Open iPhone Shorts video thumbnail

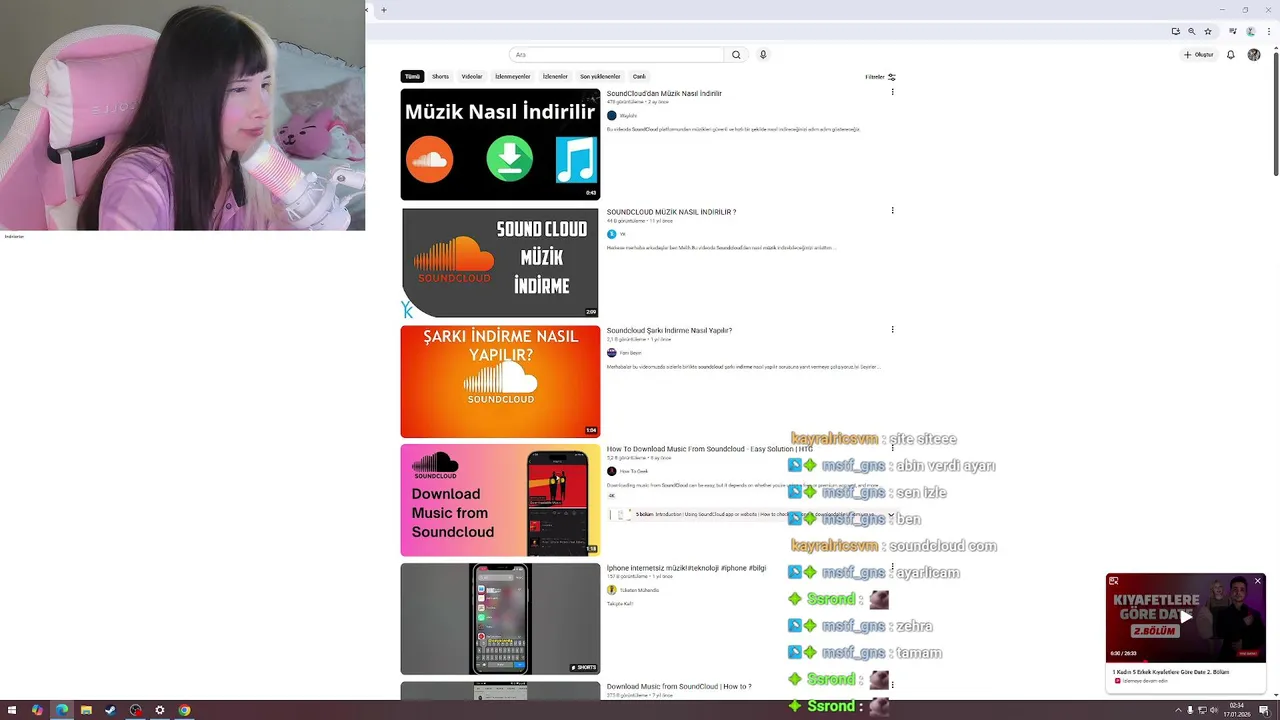[500, 619]
